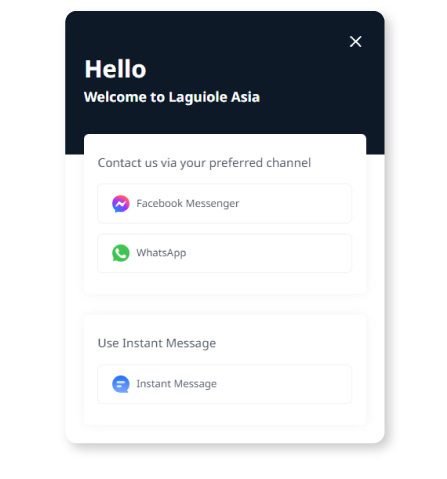The width and height of the screenshot is (447, 479).
Task: Click the green WhatsApp phone icon
Action: click(121, 253)
